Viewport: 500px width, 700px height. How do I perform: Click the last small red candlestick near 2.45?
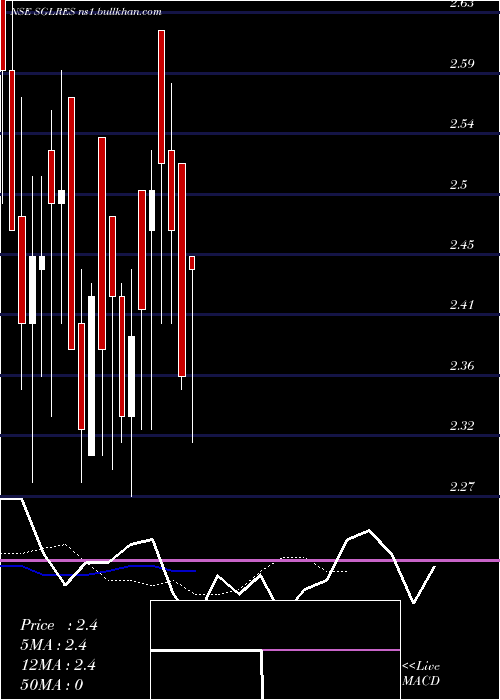pos(192,263)
